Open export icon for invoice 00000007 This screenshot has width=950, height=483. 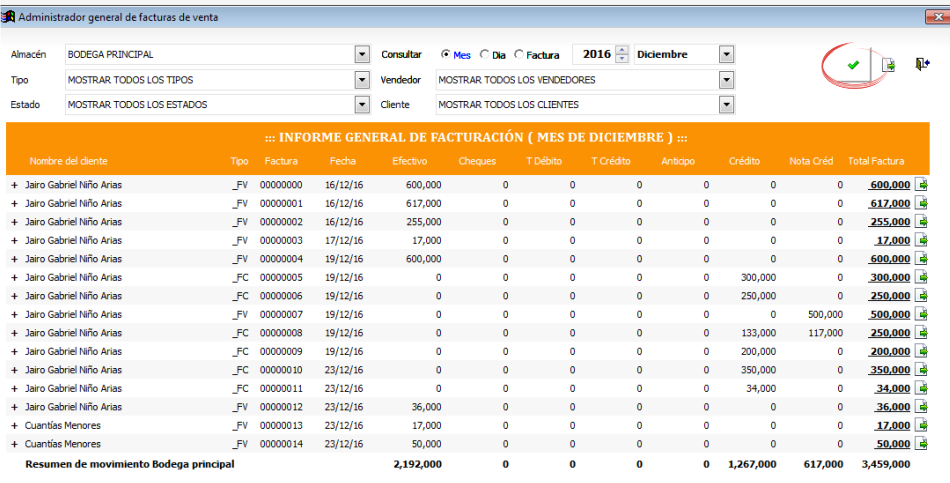click(x=922, y=314)
